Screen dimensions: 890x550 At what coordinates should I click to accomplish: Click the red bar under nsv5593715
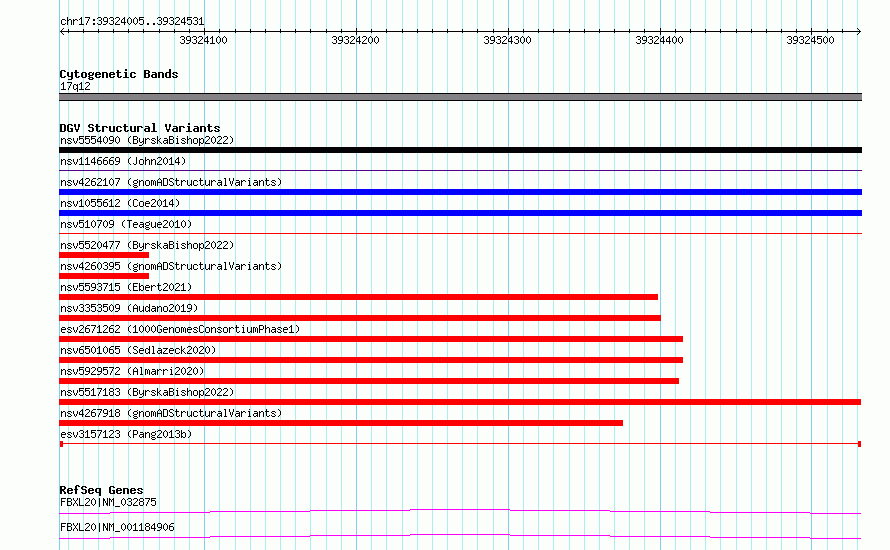[x=359, y=297]
